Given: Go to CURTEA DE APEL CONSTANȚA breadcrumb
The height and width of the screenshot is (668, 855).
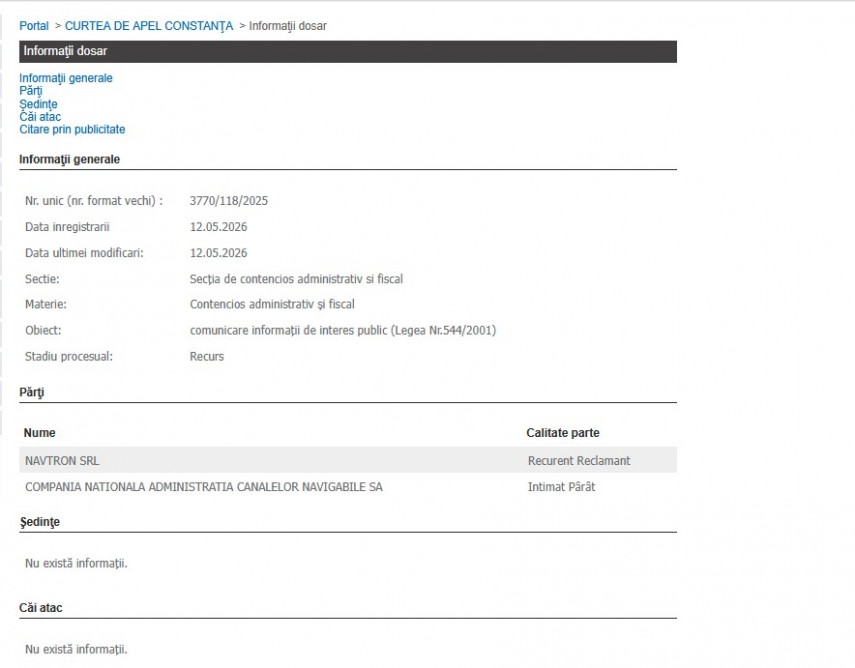Looking at the screenshot, I should (x=149, y=26).
